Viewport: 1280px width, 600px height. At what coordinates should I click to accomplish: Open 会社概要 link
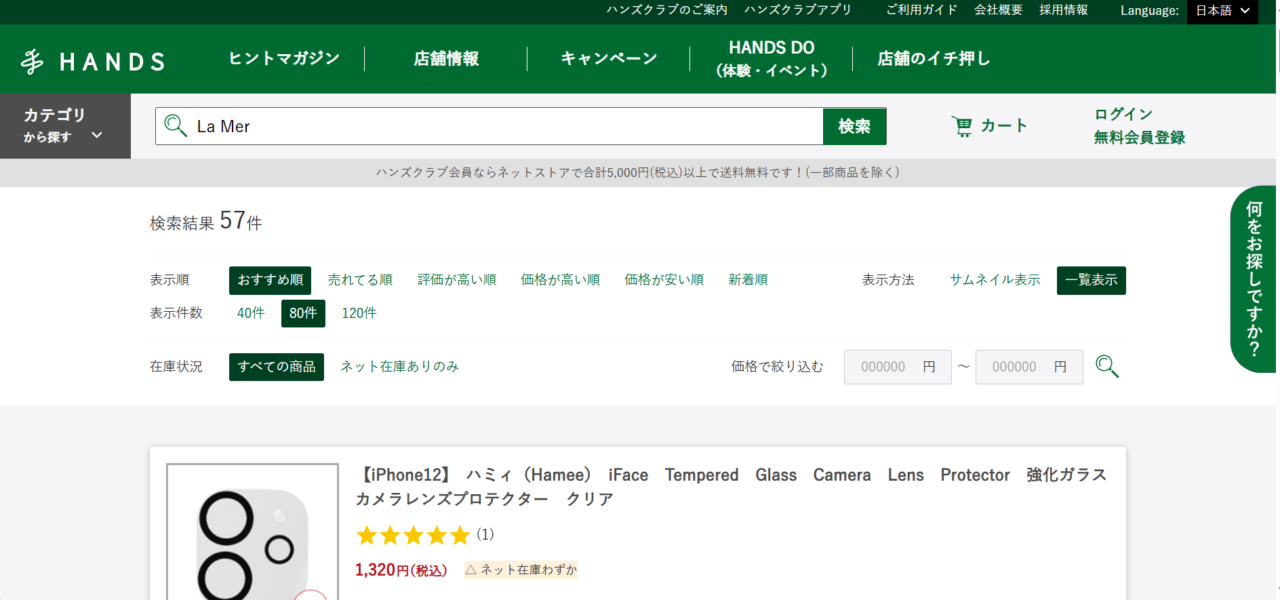(x=999, y=10)
